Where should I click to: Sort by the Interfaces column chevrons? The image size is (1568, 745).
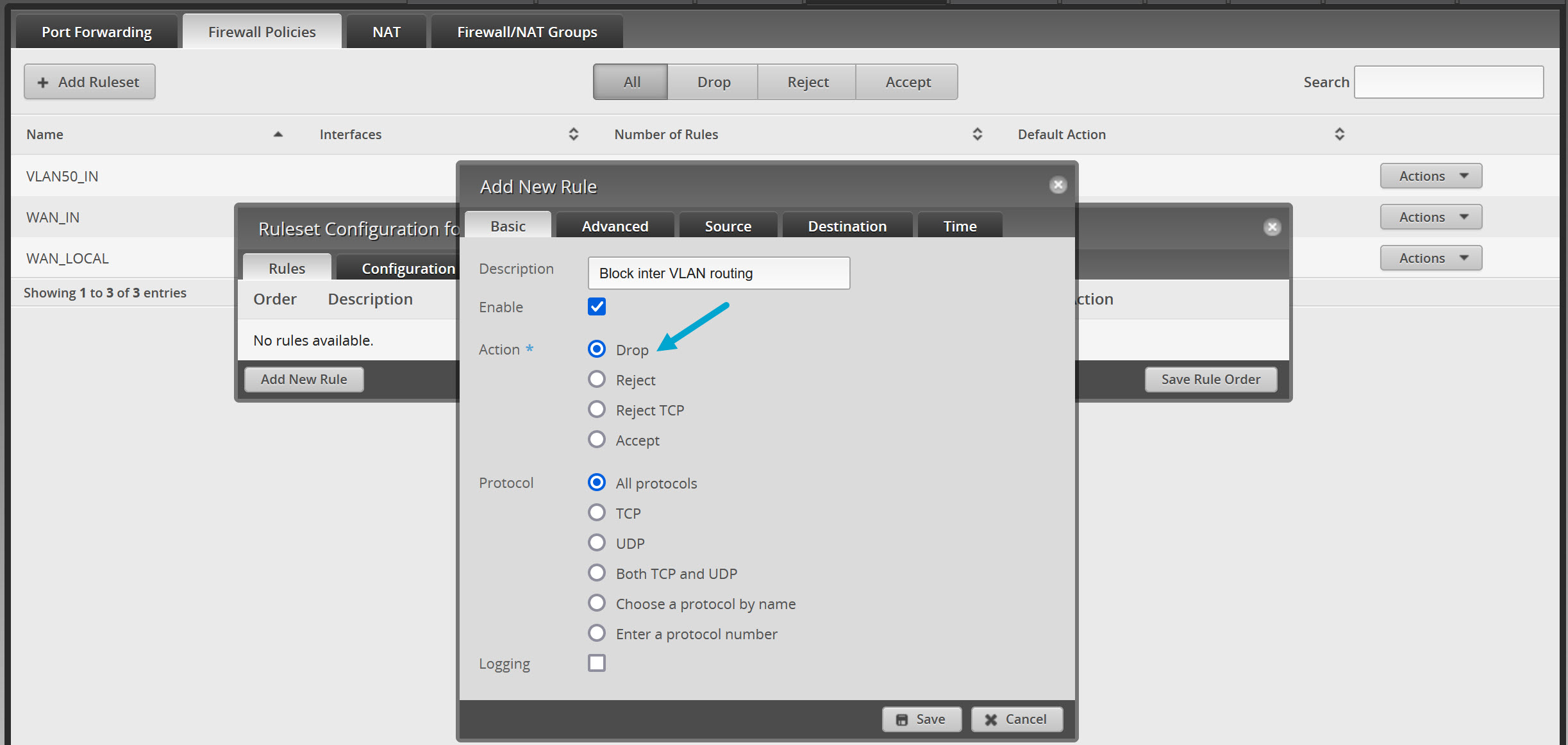click(574, 134)
